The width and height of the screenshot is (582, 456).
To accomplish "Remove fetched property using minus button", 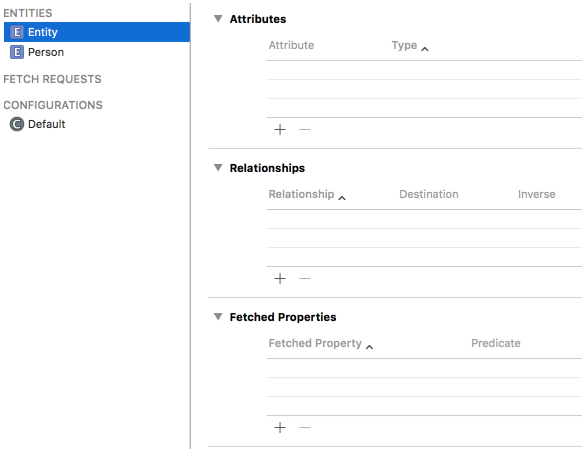I will pos(305,427).
